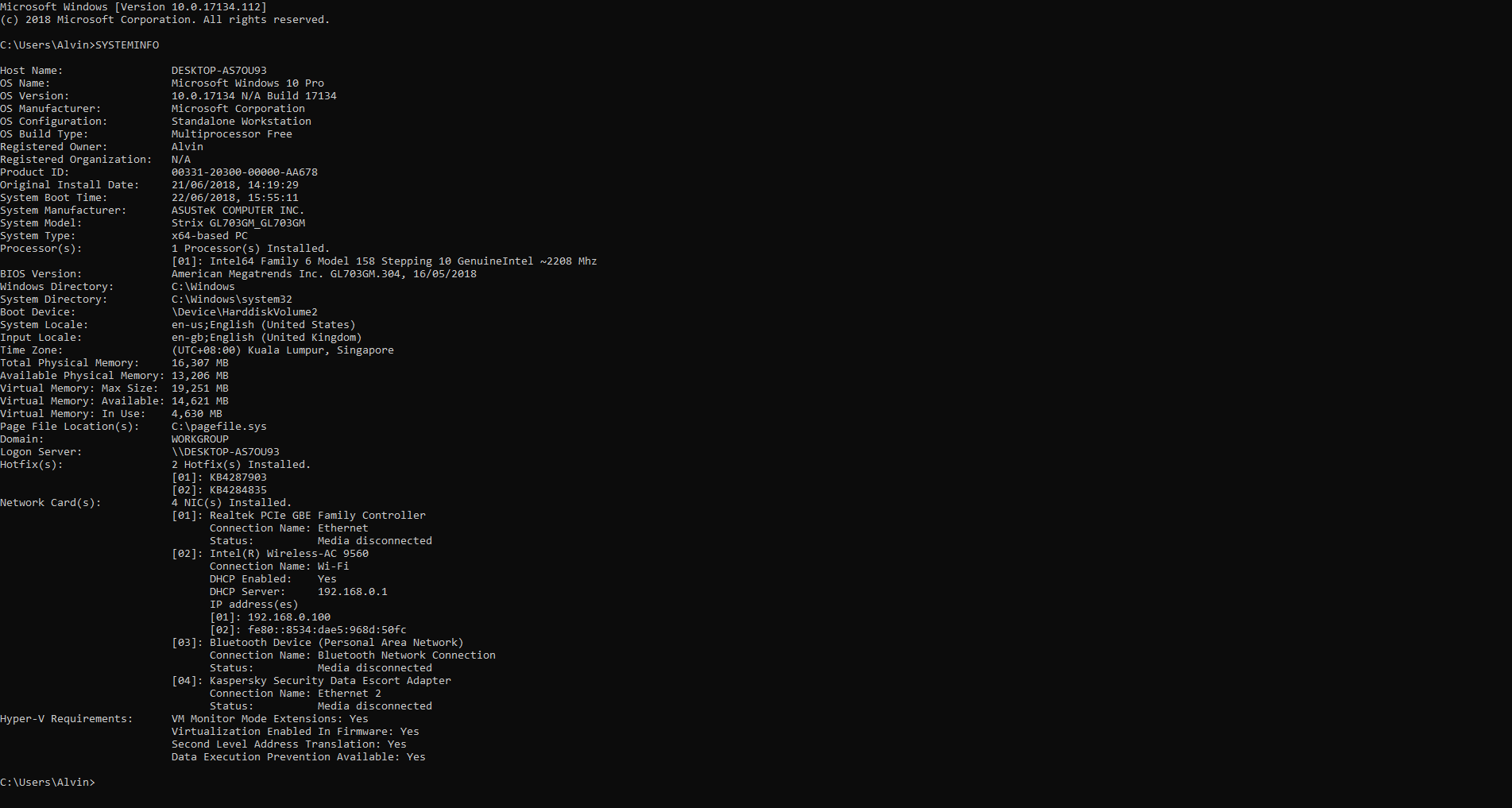
Task: Click the System Model Strix GL703GM value
Action: [x=238, y=223]
